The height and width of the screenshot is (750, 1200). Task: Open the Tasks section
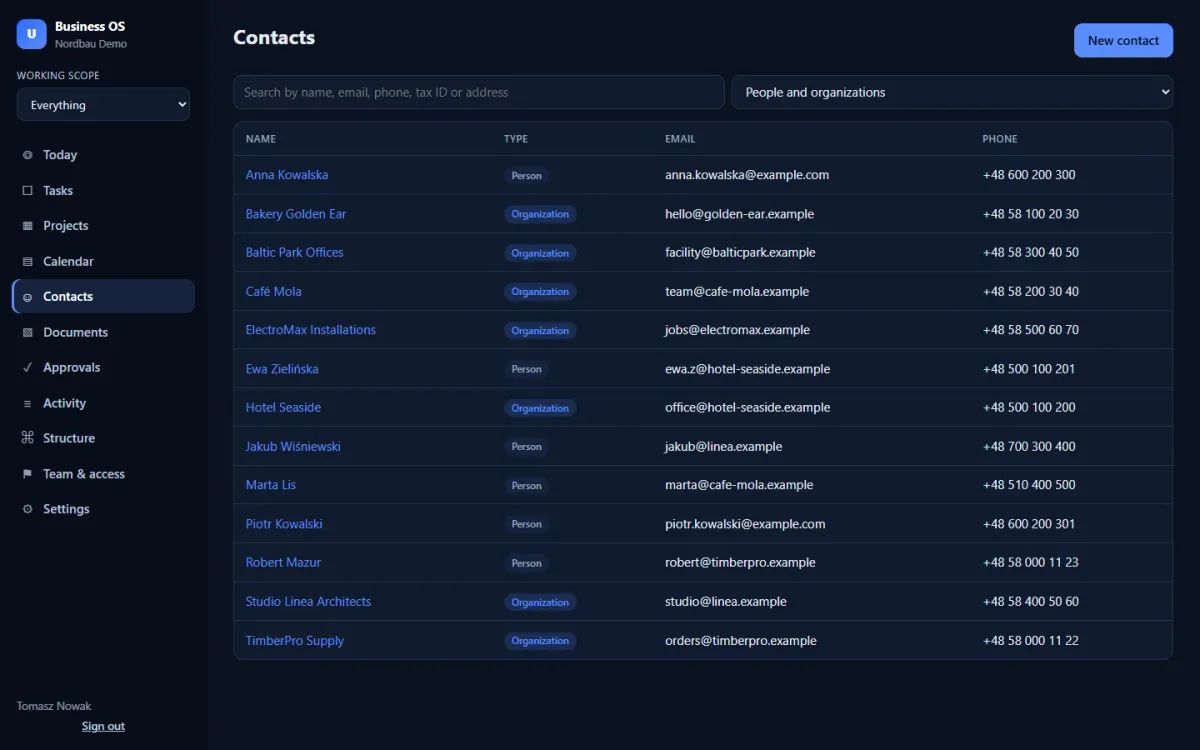pyautogui.click(x=103, y=190)
